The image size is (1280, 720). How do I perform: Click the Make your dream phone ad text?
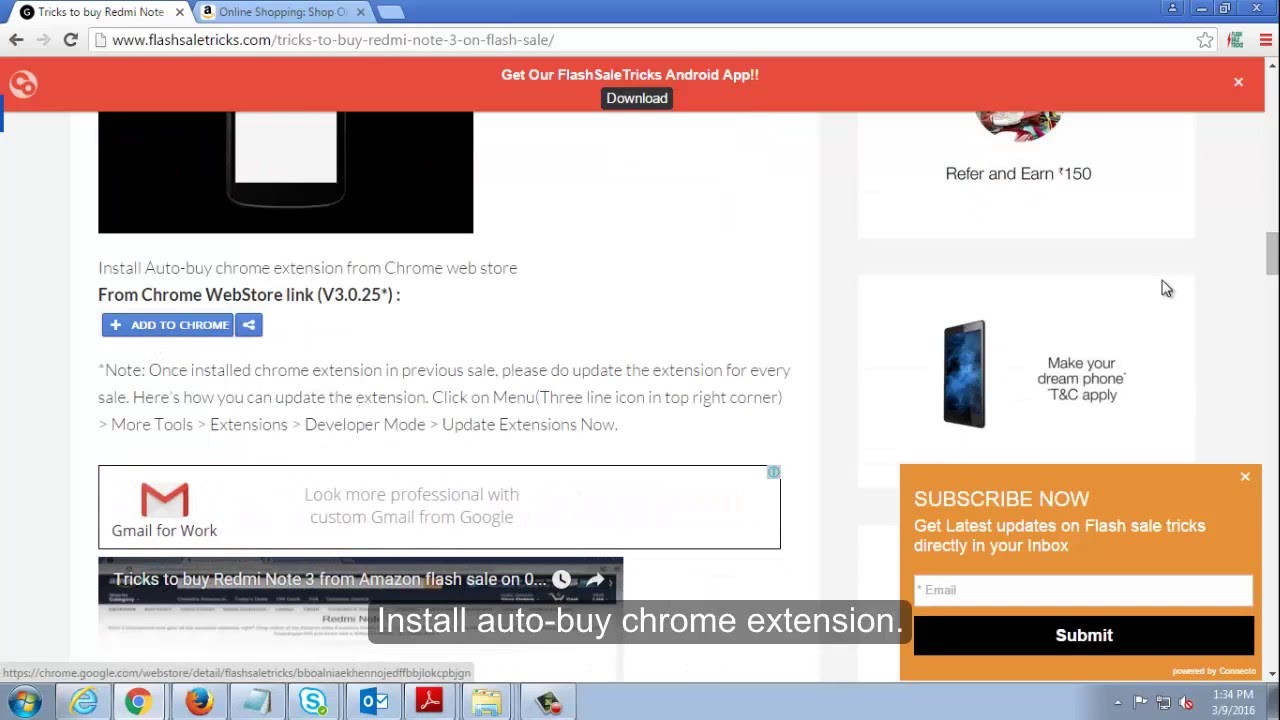pos(1081,379)
